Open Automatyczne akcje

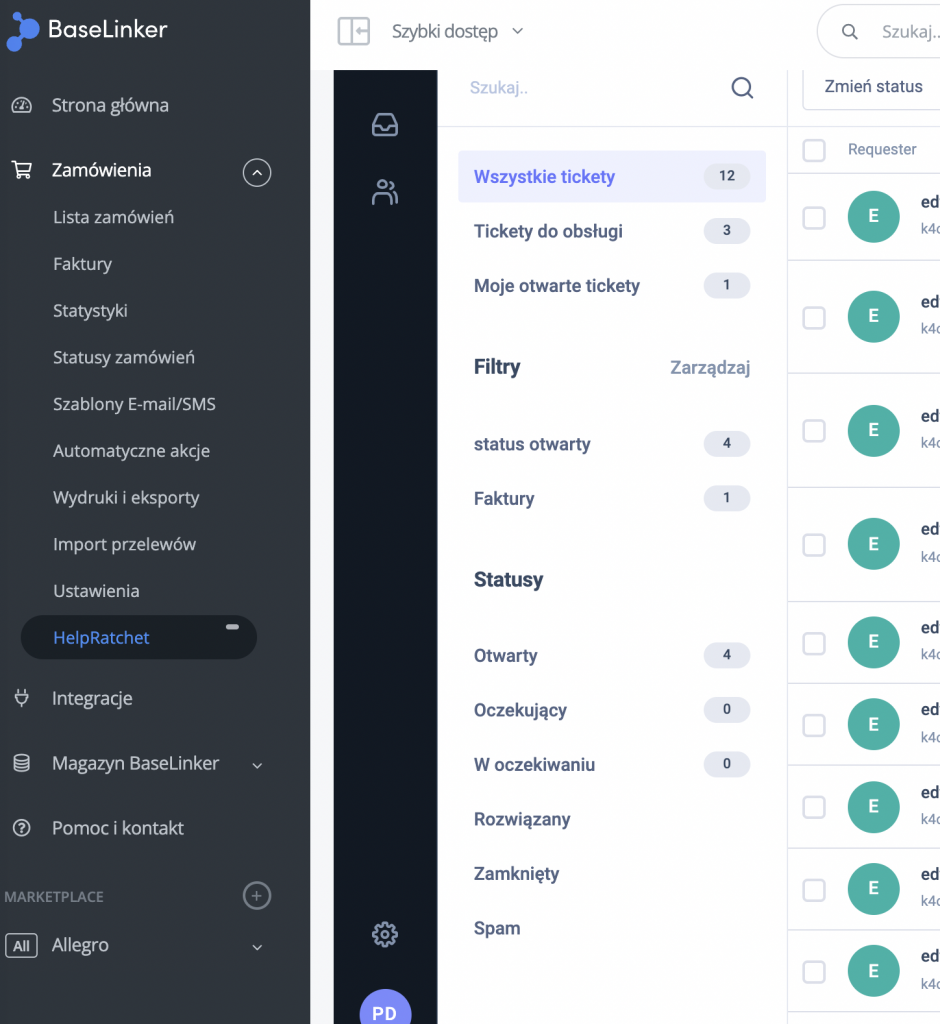pyautogui.click(x=131, y=451)
